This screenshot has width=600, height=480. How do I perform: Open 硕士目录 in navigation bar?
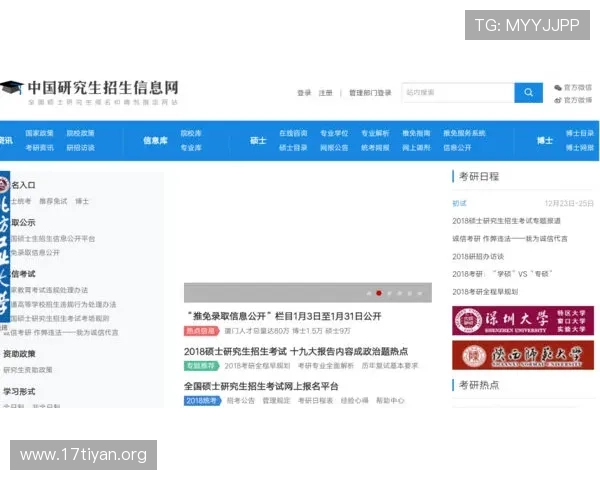293,148
